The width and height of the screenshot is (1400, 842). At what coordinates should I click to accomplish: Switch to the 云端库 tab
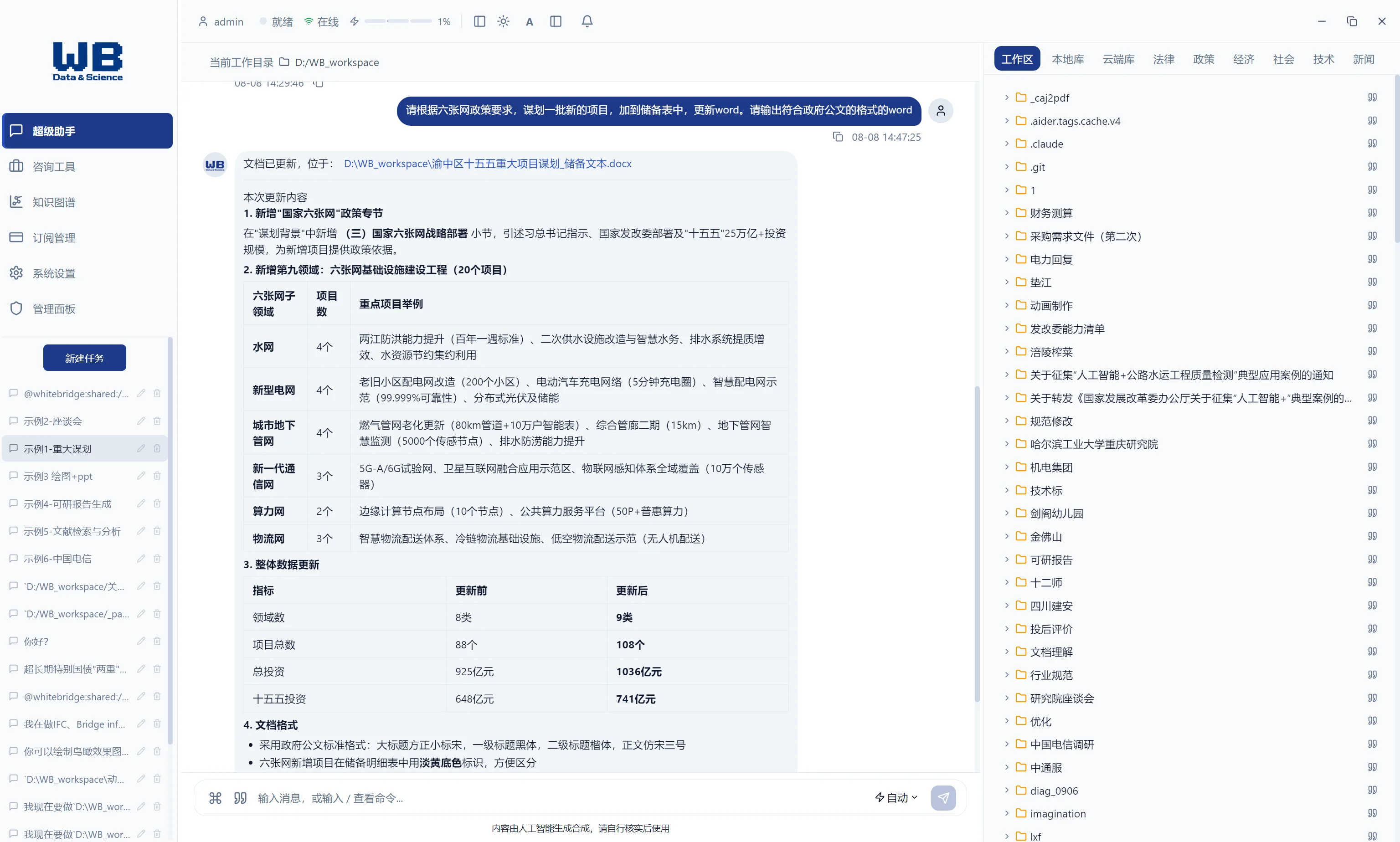coord(1118,59)
